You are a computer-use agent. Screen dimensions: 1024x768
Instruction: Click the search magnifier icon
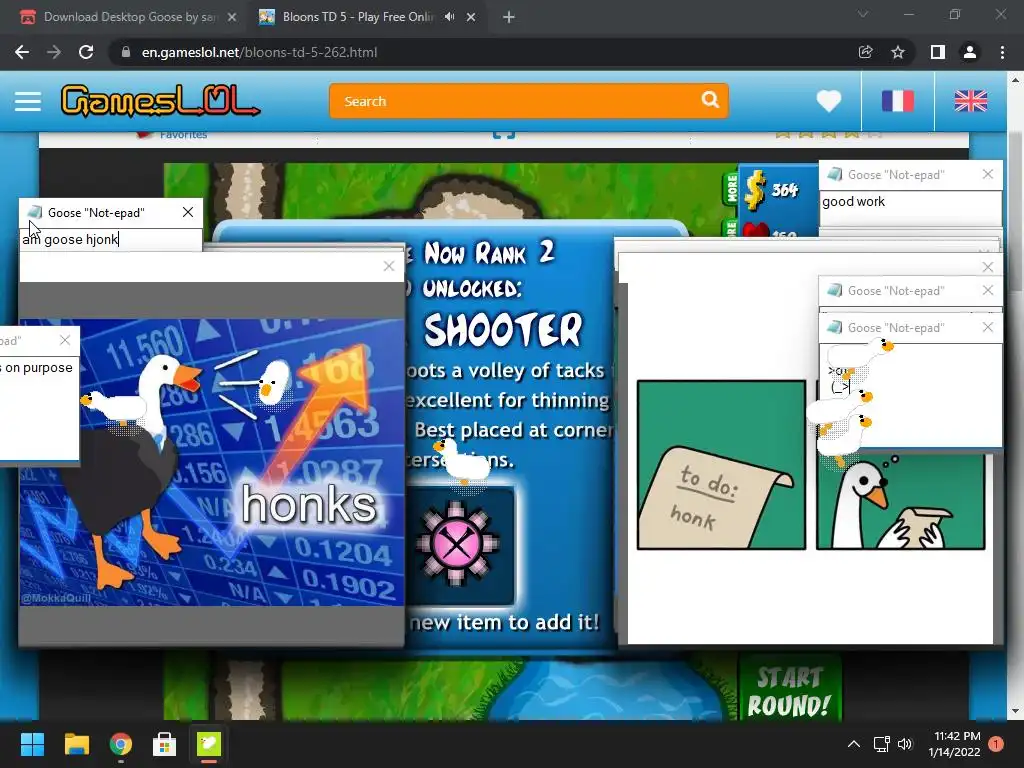click(710, 100)
